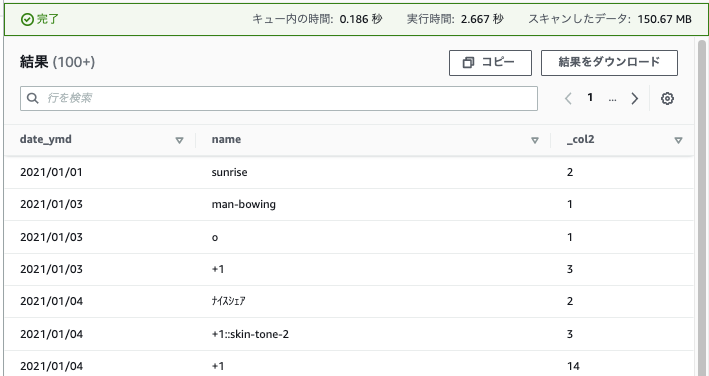Open the date_ymd column sort dropdown arrow
The height and width of the screenshot is (376, 709).
pyautogui.click(x=179, y=140)
